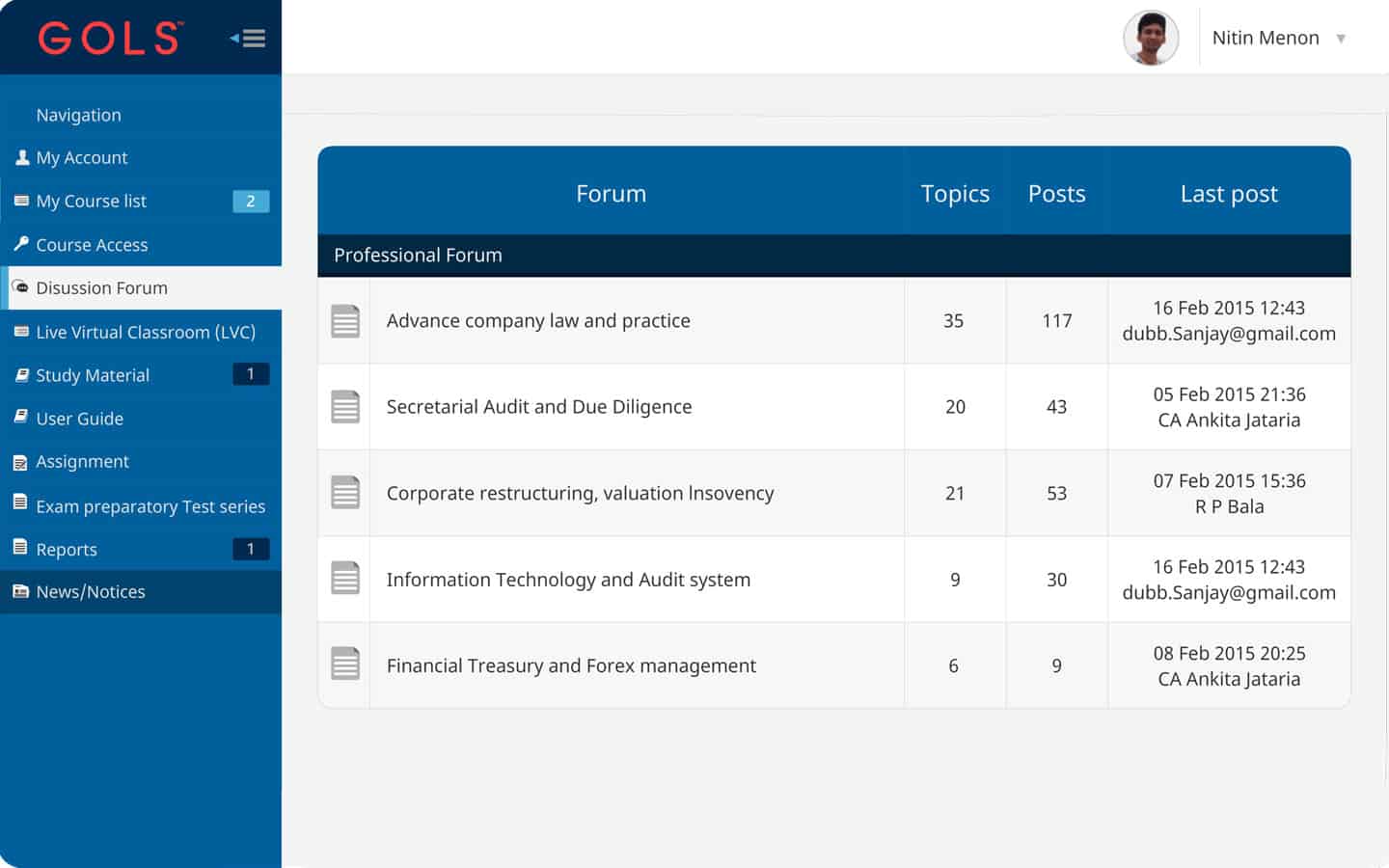This screenshot has width=1389, height=868.
Task: Click the Last post column header
Action: click(1229, 194)
